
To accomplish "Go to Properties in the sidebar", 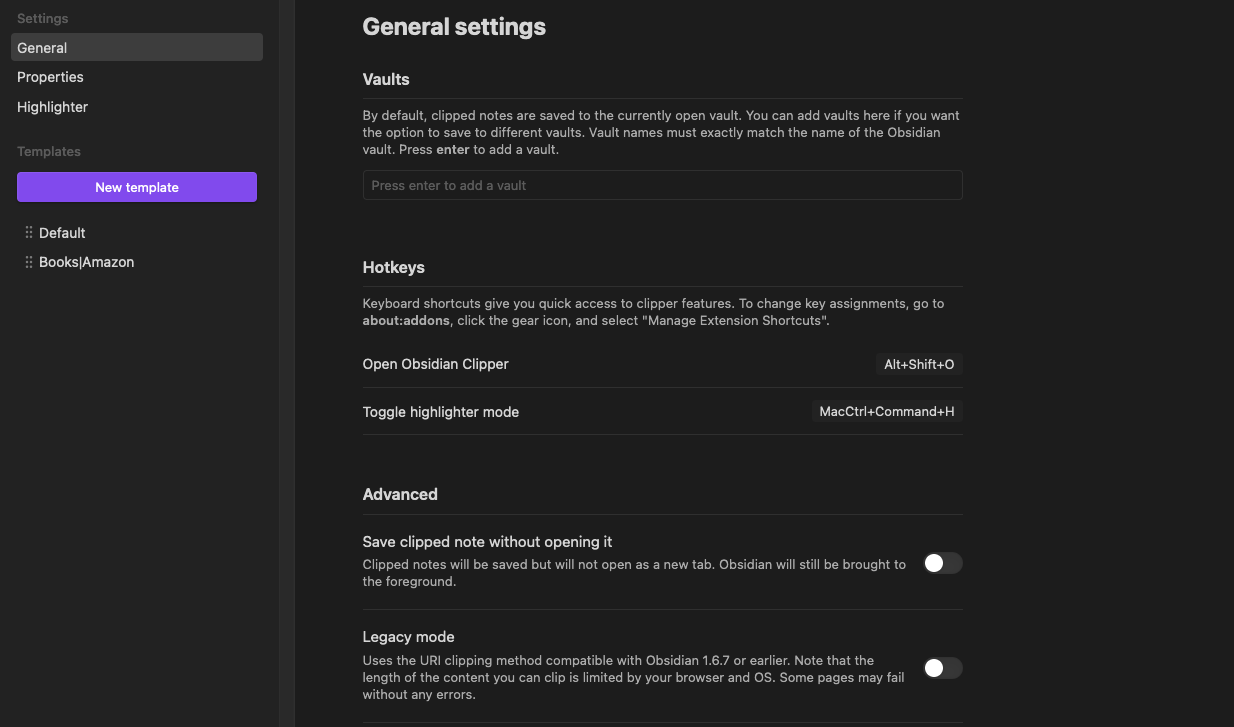I will [50, 77].
